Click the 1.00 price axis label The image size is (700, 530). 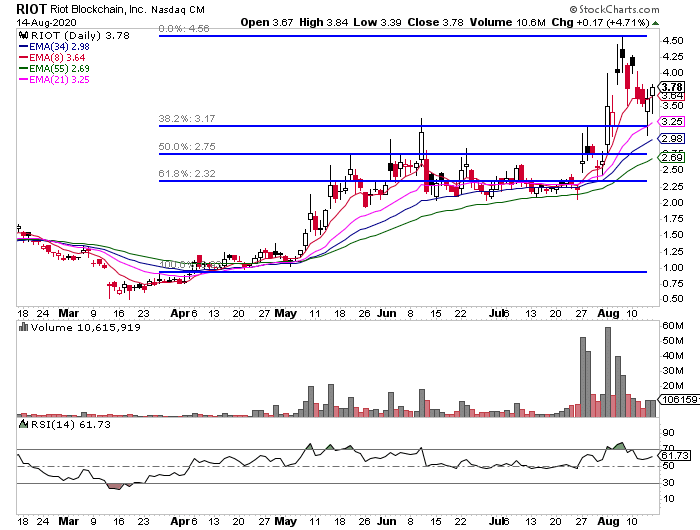point(672,268)
